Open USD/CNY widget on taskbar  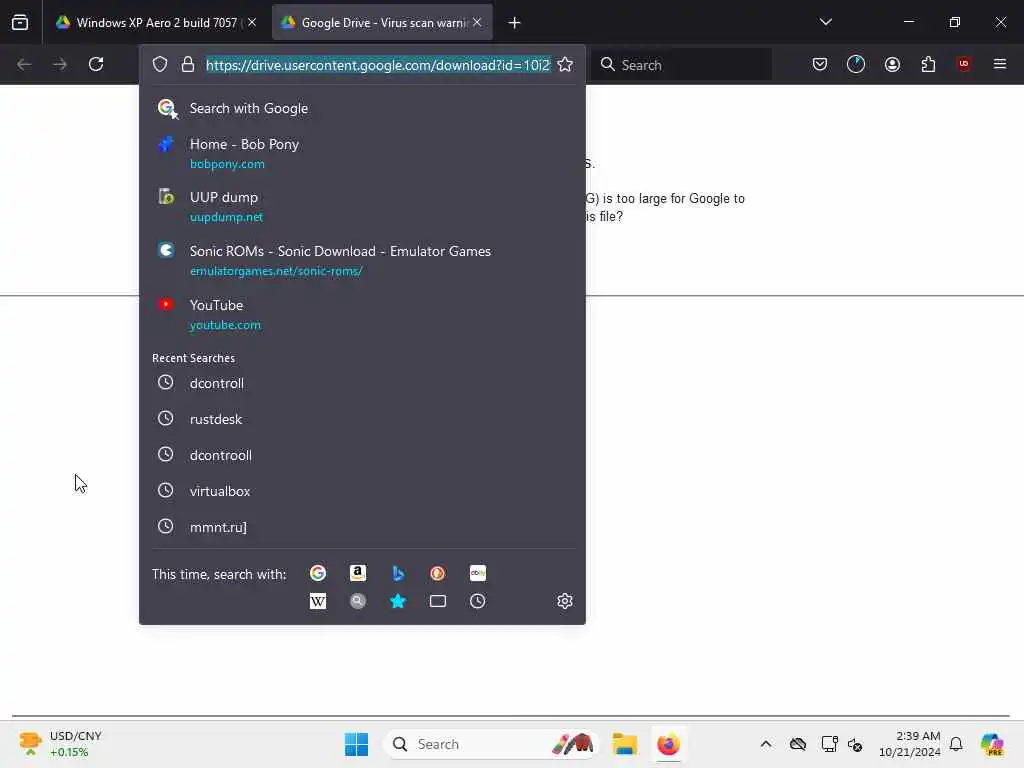[60, 744]
